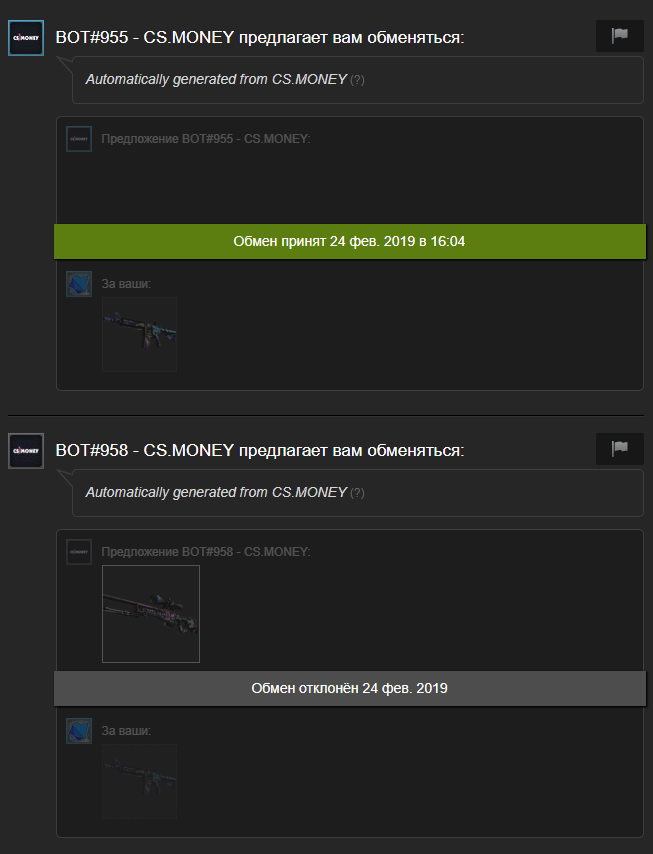Screen dimensions: 653x854
Task: Open the (?) help link in BOT#958 message
Action: click(x=357, y=493)
